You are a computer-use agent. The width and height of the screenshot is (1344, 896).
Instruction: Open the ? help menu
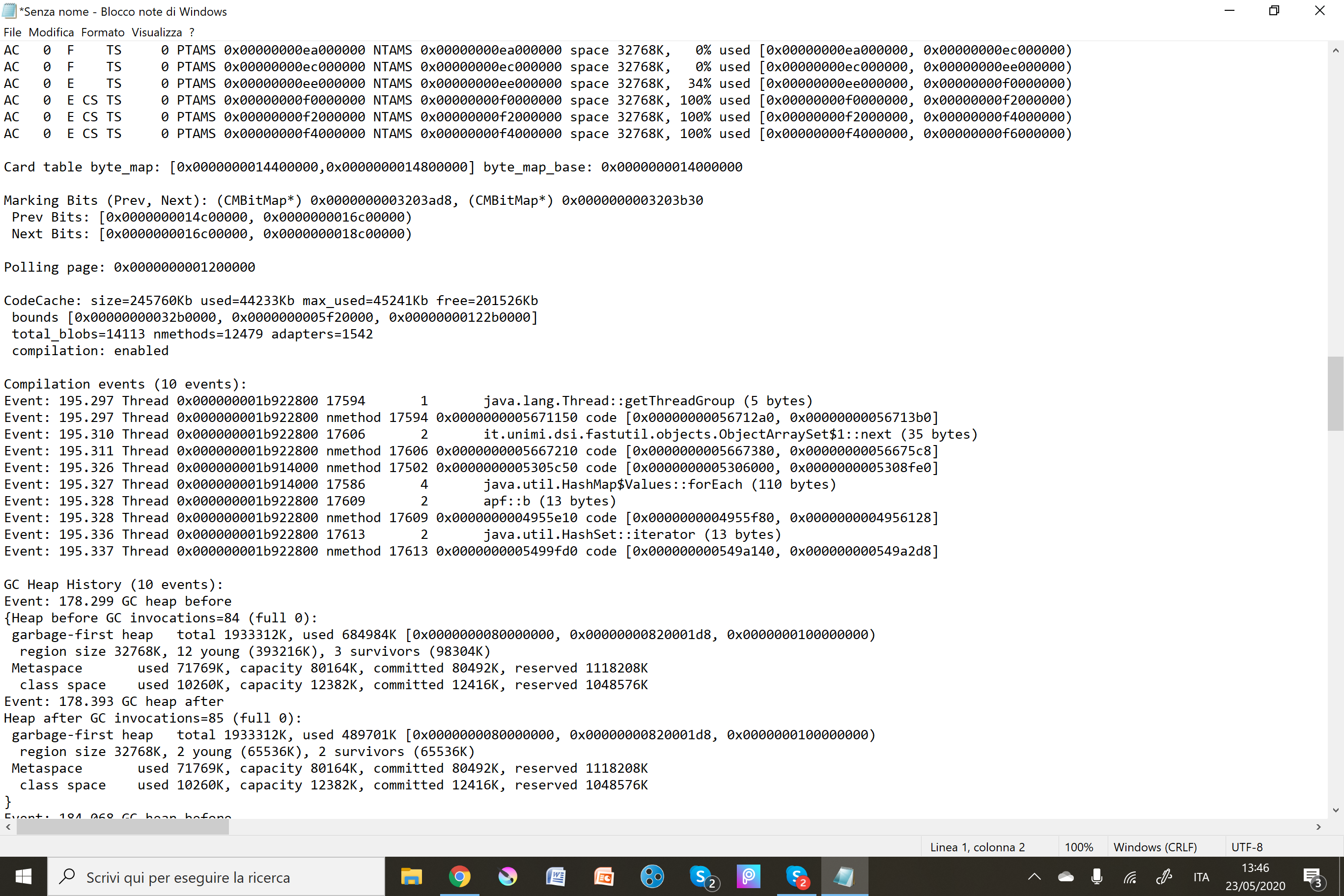192,32
